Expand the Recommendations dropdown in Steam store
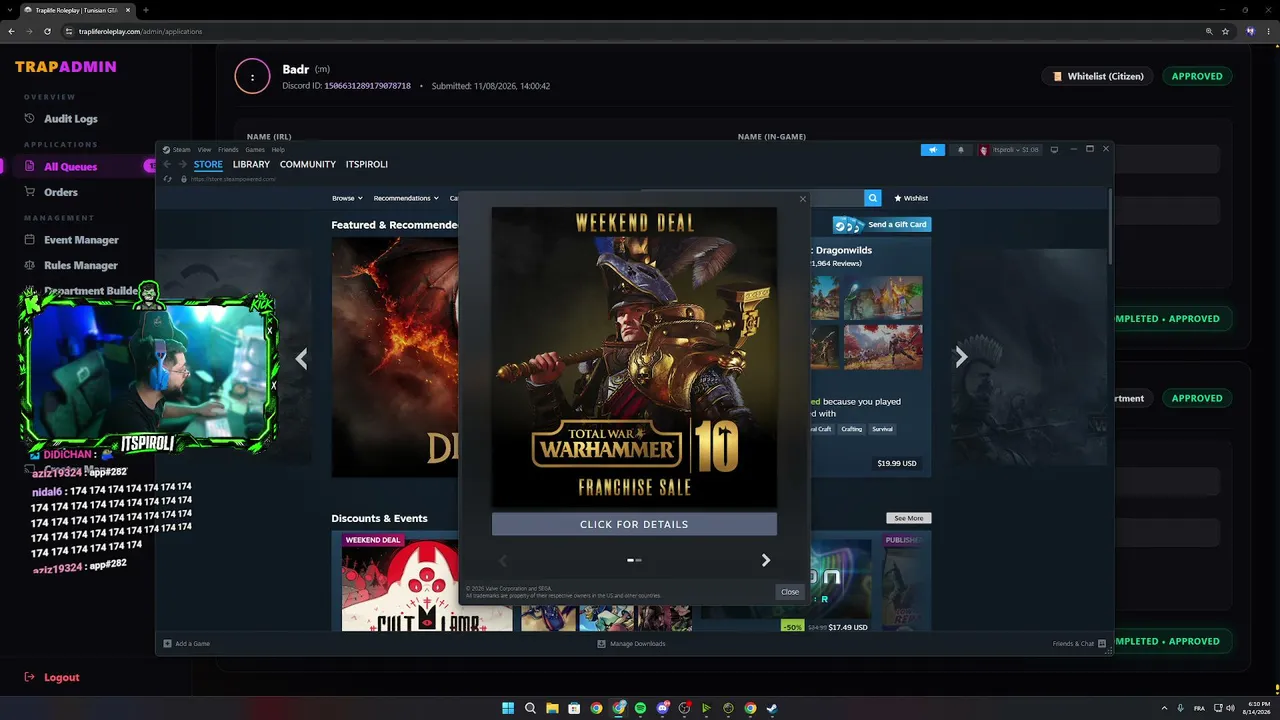 click(x=406, y=198)
